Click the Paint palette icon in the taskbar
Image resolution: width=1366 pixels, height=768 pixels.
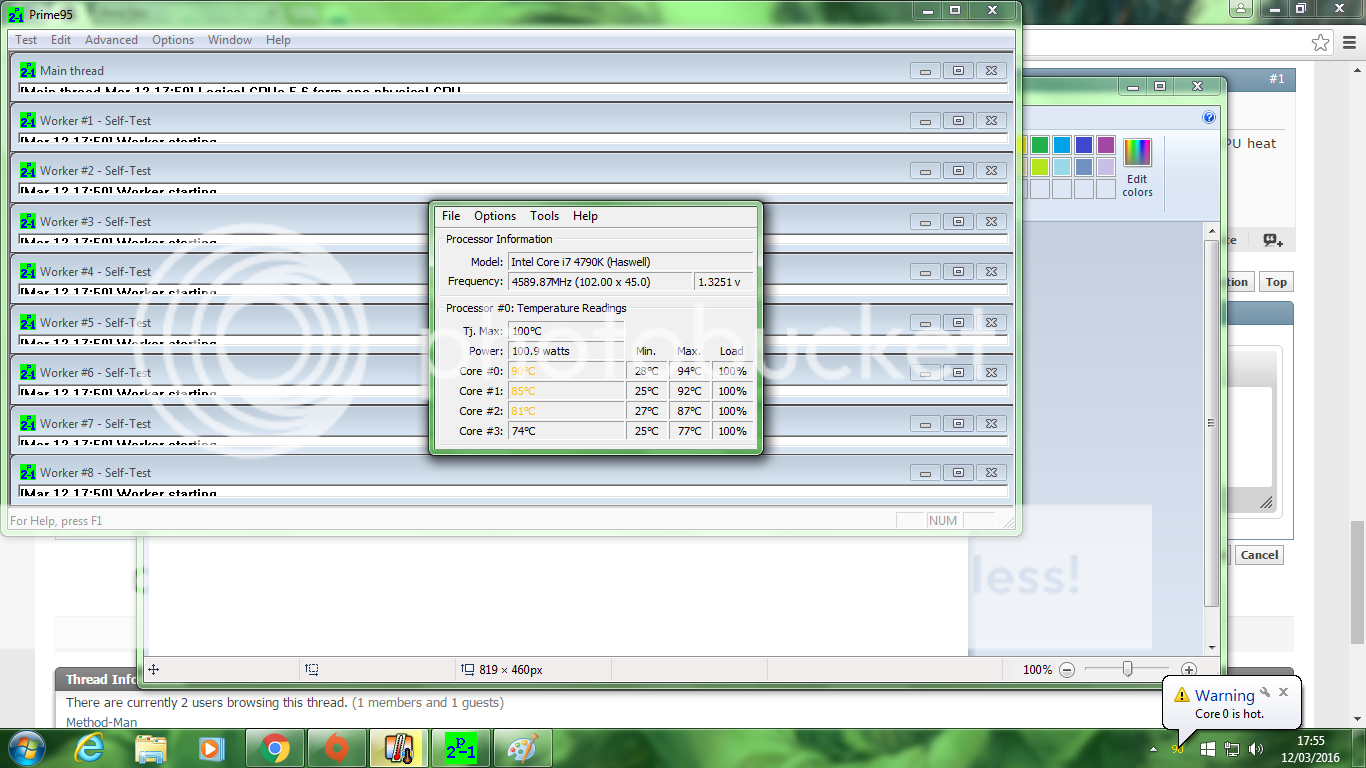(522, 748)
